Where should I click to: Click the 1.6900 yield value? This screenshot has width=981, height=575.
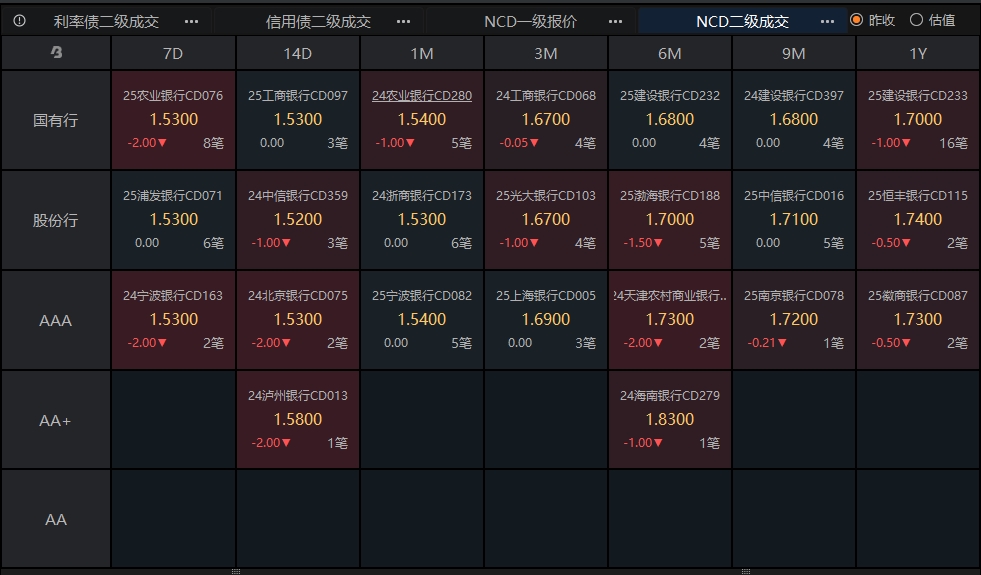(546, 319)
